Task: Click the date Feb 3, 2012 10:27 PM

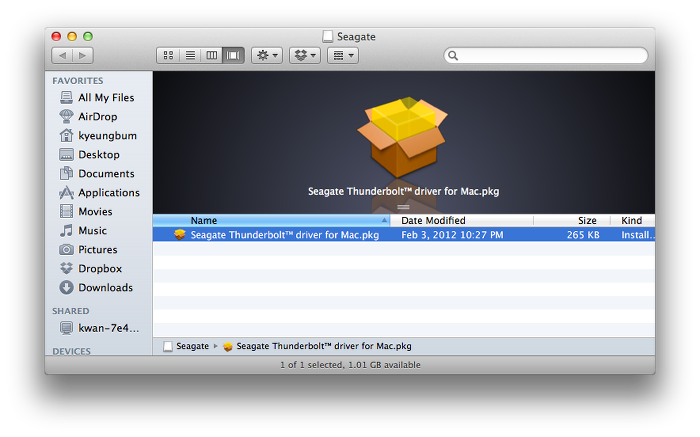Action: click(452, 235)
